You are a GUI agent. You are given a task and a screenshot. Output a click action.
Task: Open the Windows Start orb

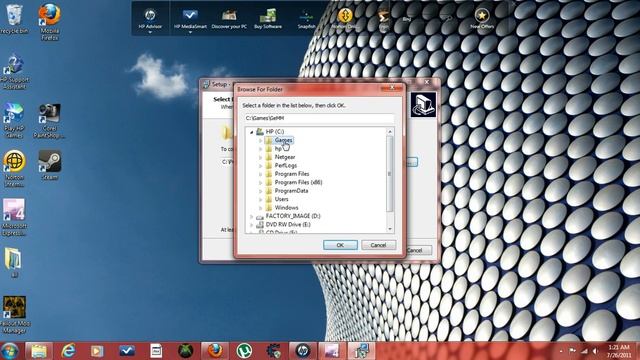click(x=9, y=351)
